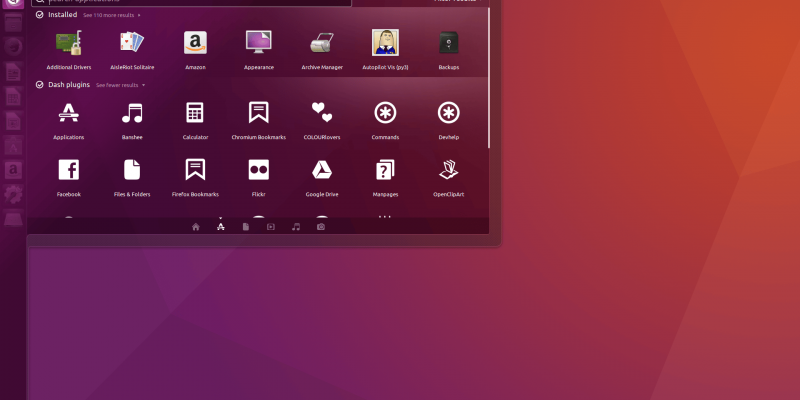
Task: Open System Settings from launcher
Action: click(13, 194)
